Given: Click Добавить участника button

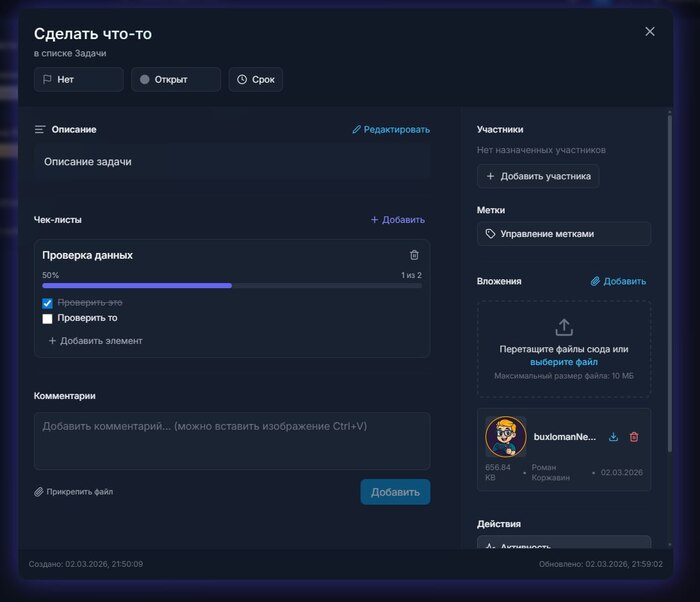Looking at the screenshot, I should coord(538,177).
